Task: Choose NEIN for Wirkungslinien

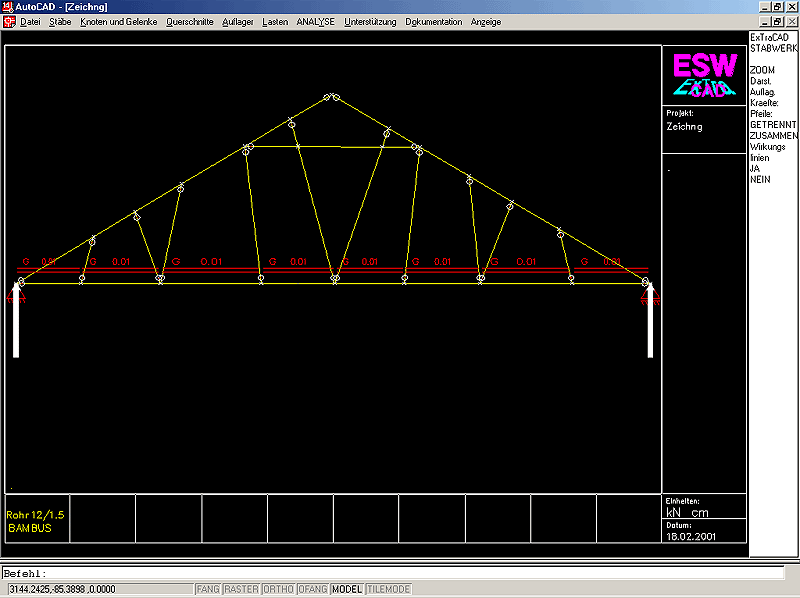Action: point(760,180)
